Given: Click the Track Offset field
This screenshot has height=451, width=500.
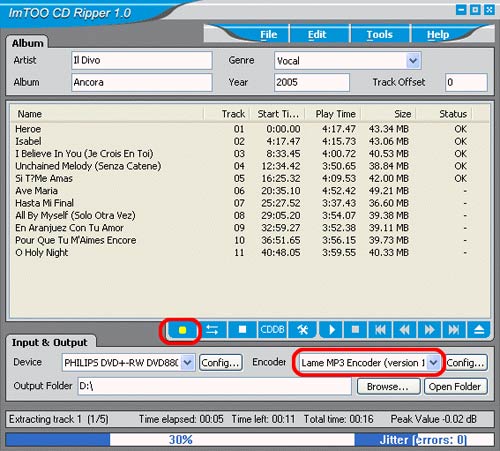Looking at the screenshot, I should (466, 82).
